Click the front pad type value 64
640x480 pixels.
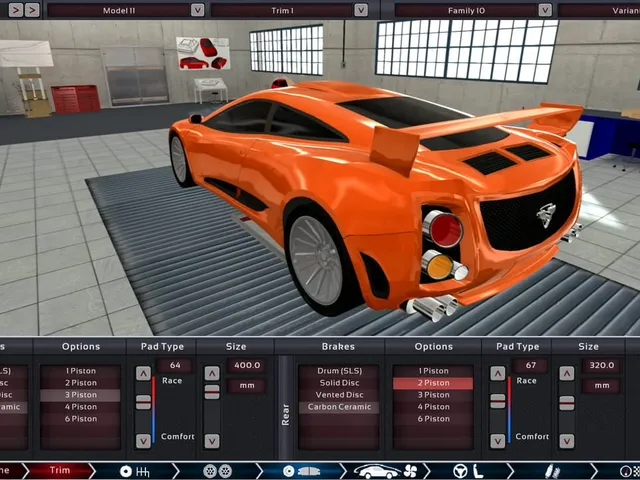click(175, 365)
